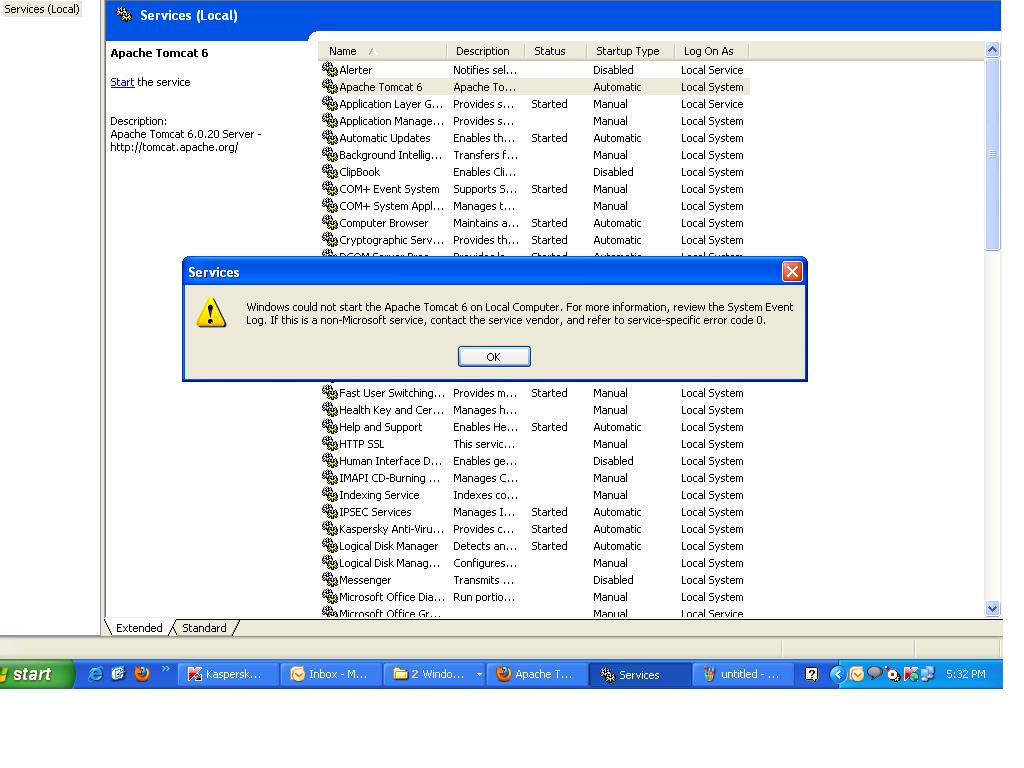Click the help question mark tray icon

pyautogui.click(x=811, y=674)
